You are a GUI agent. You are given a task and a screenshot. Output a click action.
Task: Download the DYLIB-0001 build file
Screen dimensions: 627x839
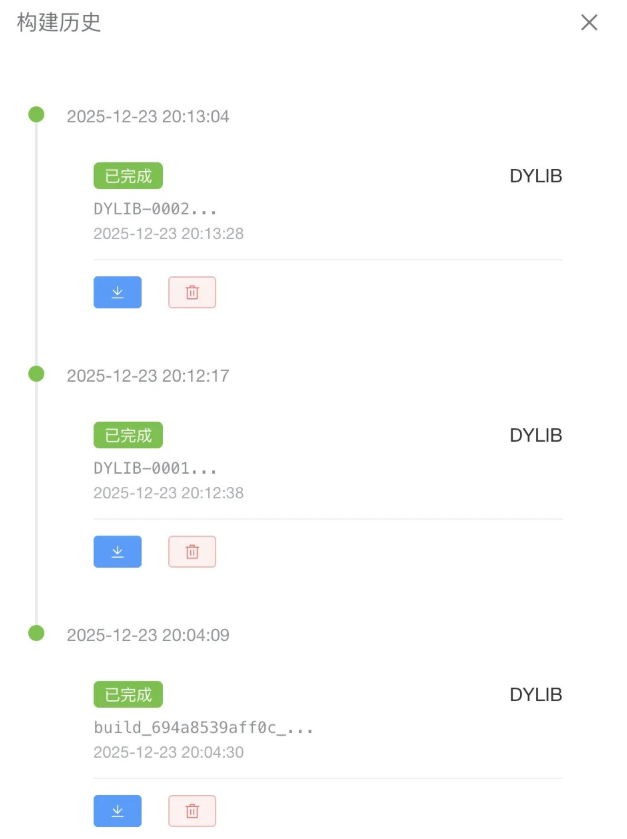[117, 551]
